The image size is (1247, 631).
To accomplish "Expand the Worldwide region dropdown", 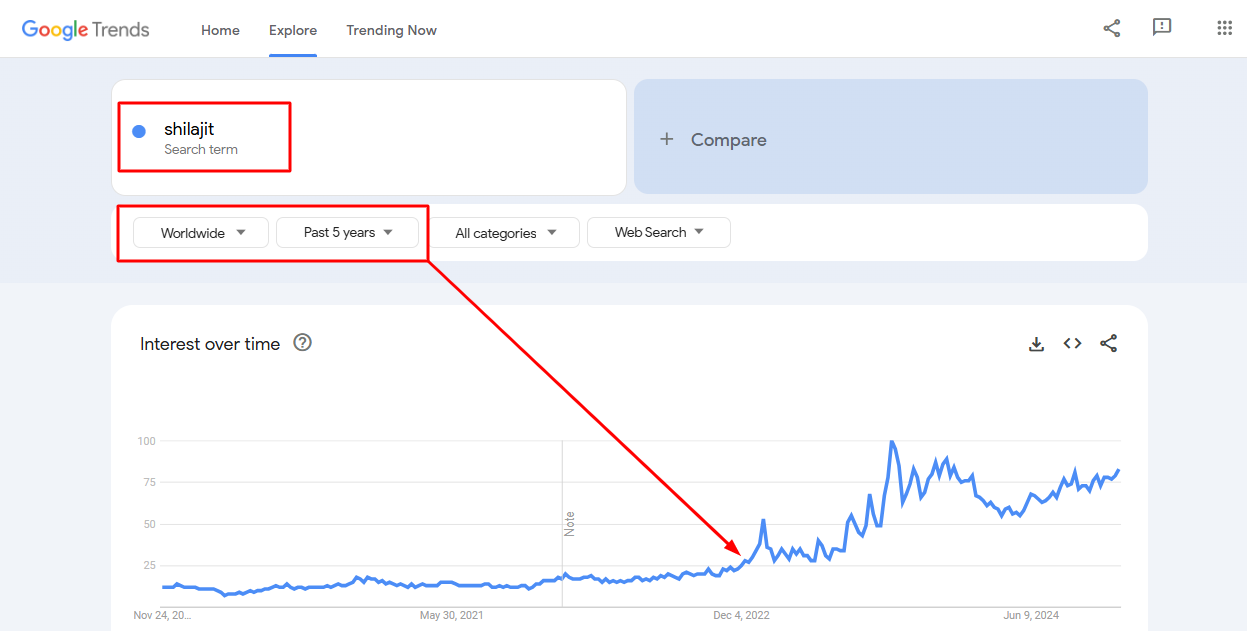I will (x=201, y=233).
